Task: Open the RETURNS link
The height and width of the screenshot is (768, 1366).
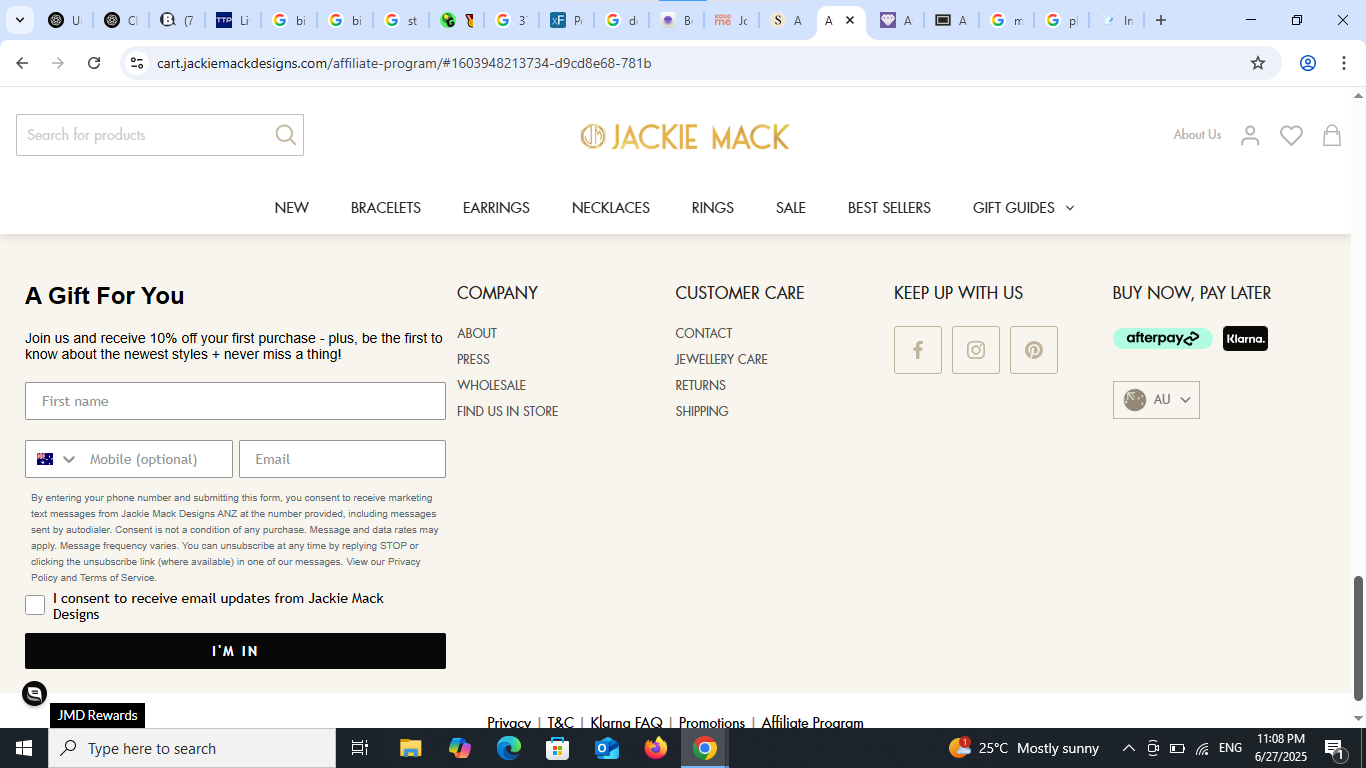Action: [x=701, y=385]
